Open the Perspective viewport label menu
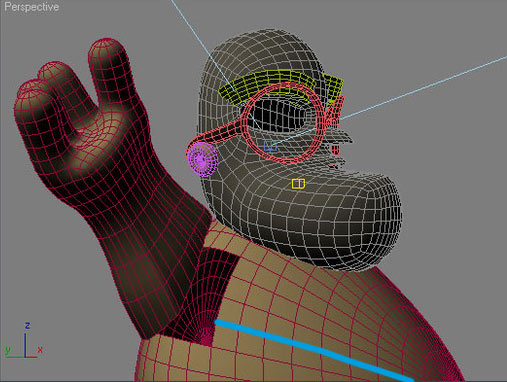This screenshot has width=507, height=382. [x=32, y=7]
